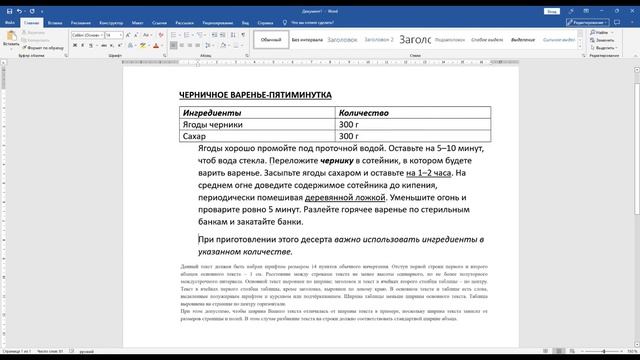
Task: Apply the Заголовок 2 style
Action: [x=379, y=40]
